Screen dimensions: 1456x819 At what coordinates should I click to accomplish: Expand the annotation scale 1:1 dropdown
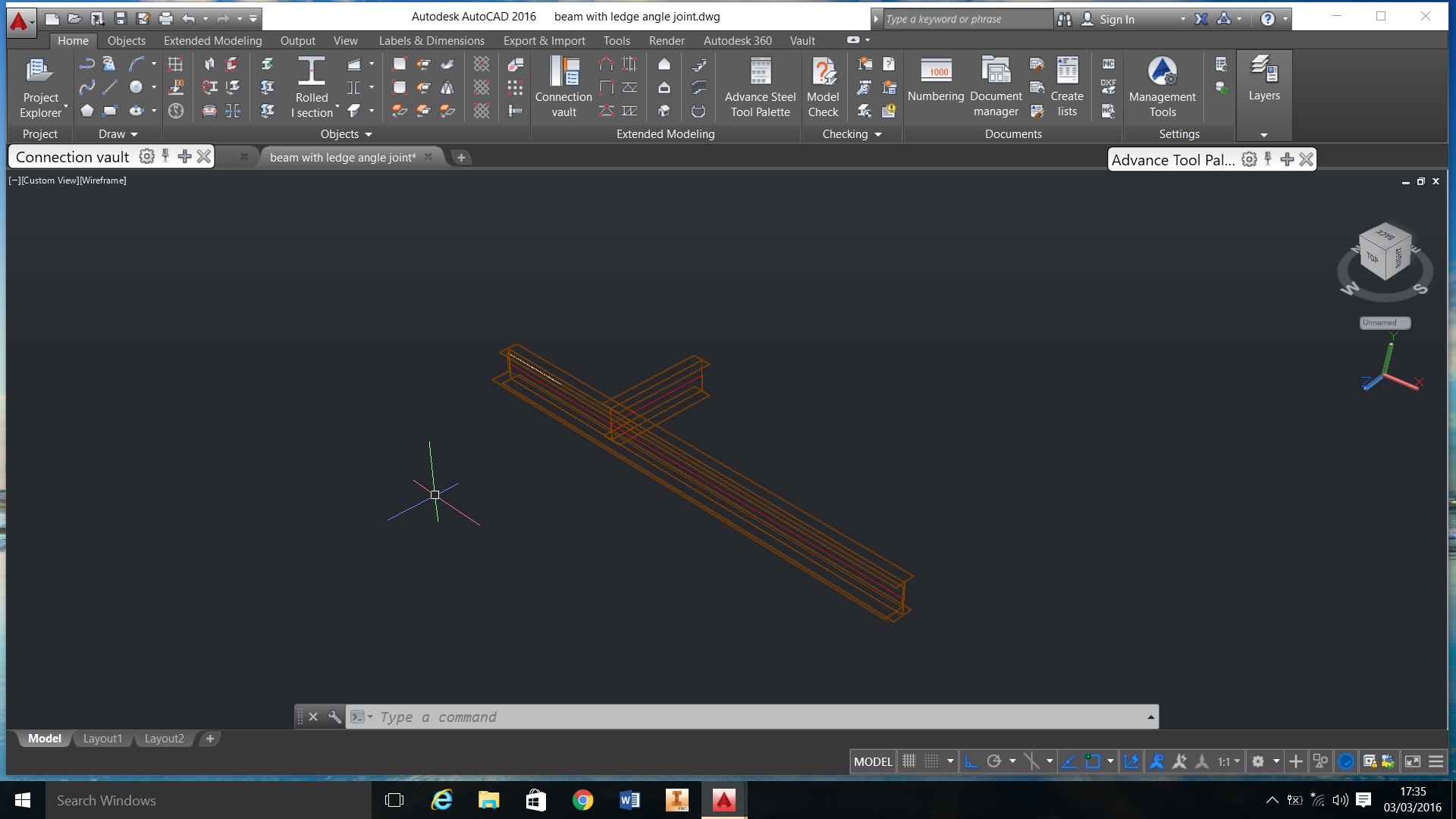coord(1238,761)
